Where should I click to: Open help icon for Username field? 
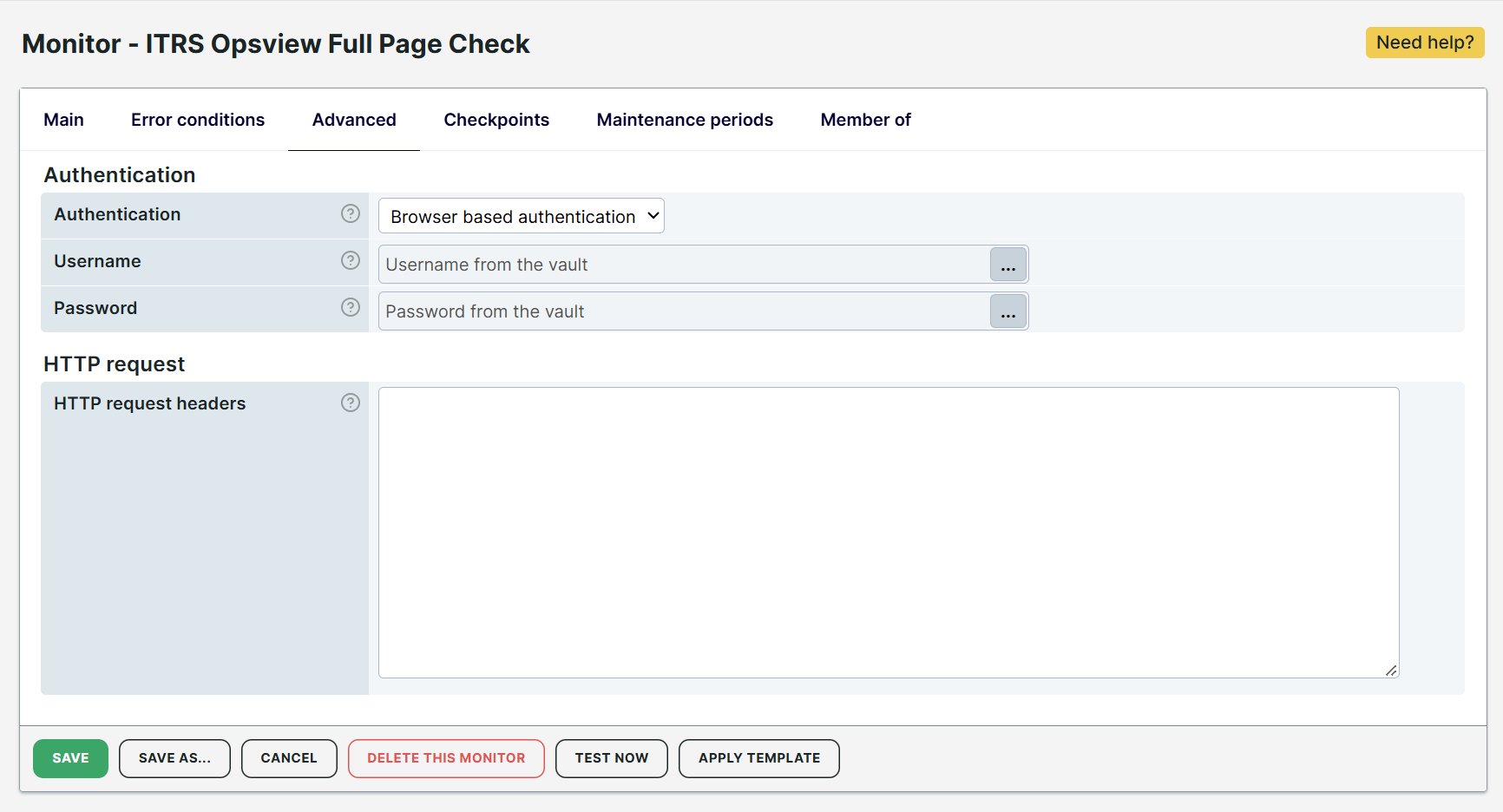[351, 260]
